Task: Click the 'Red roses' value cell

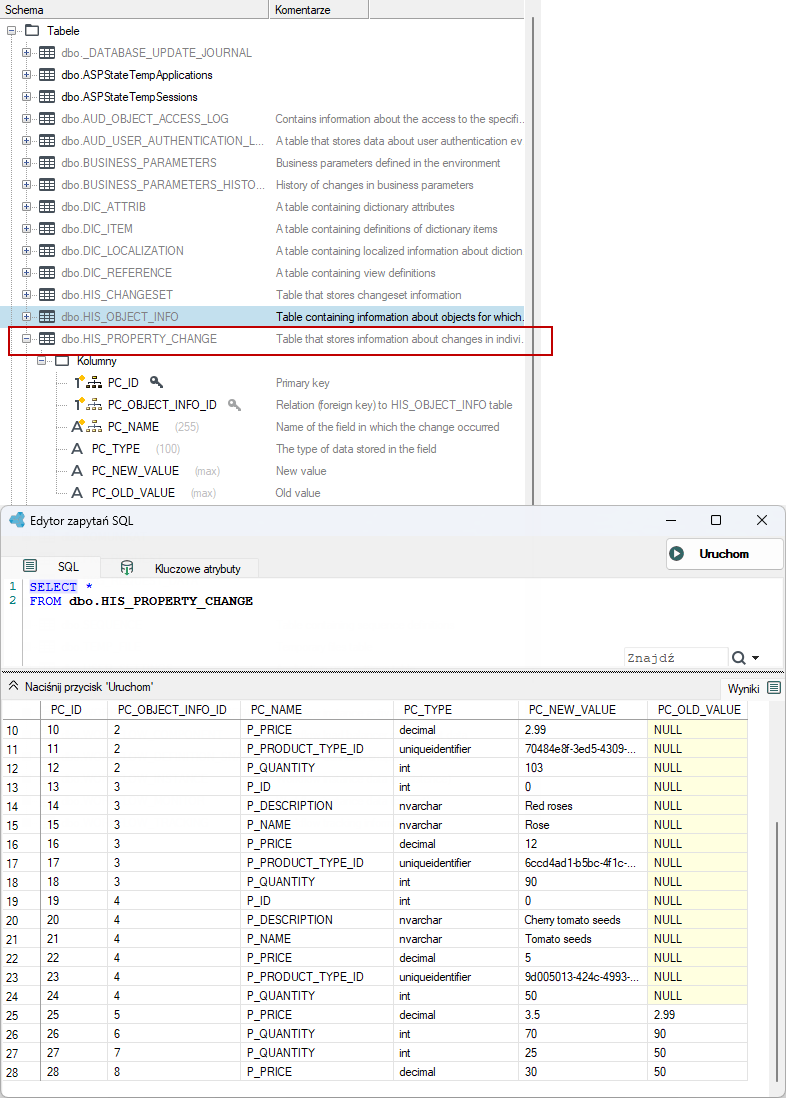Action: pyautogui.click(x=583, y=806)
